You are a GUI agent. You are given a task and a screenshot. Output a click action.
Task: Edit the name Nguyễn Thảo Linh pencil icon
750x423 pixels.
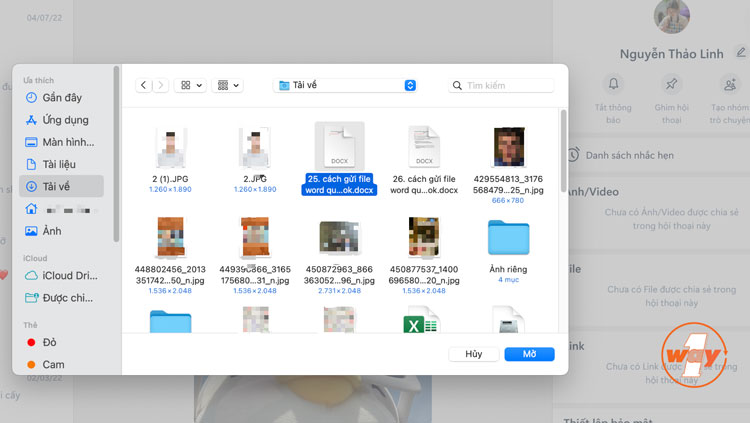(x=741, y=52)
